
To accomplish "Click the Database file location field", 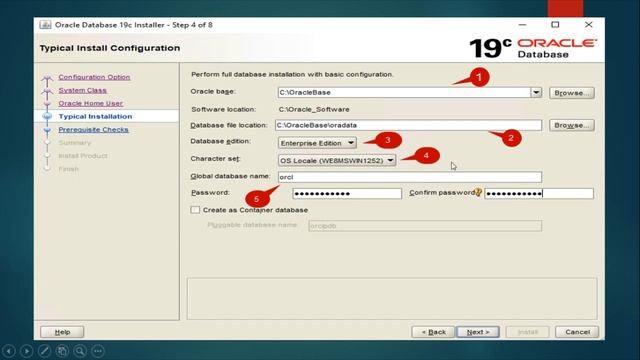I will (409, 125).
